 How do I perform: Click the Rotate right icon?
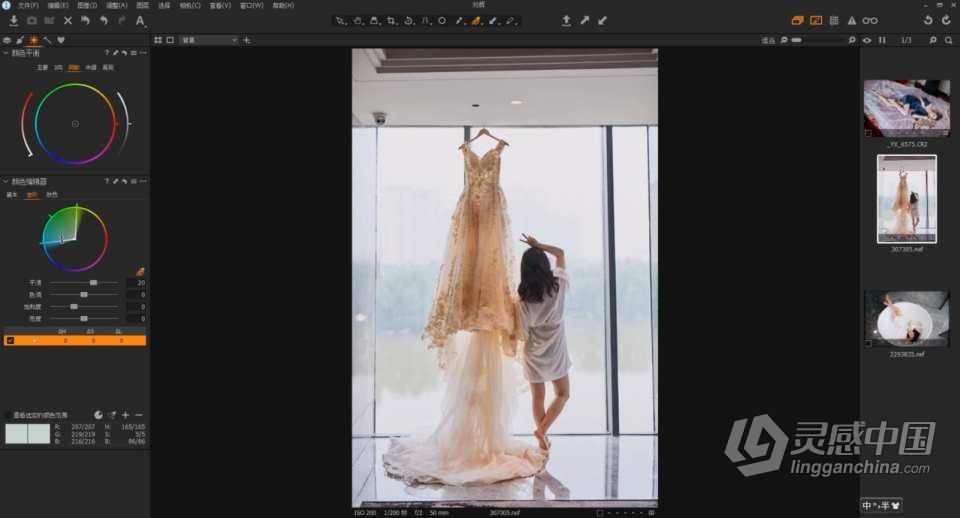point(947,21)
